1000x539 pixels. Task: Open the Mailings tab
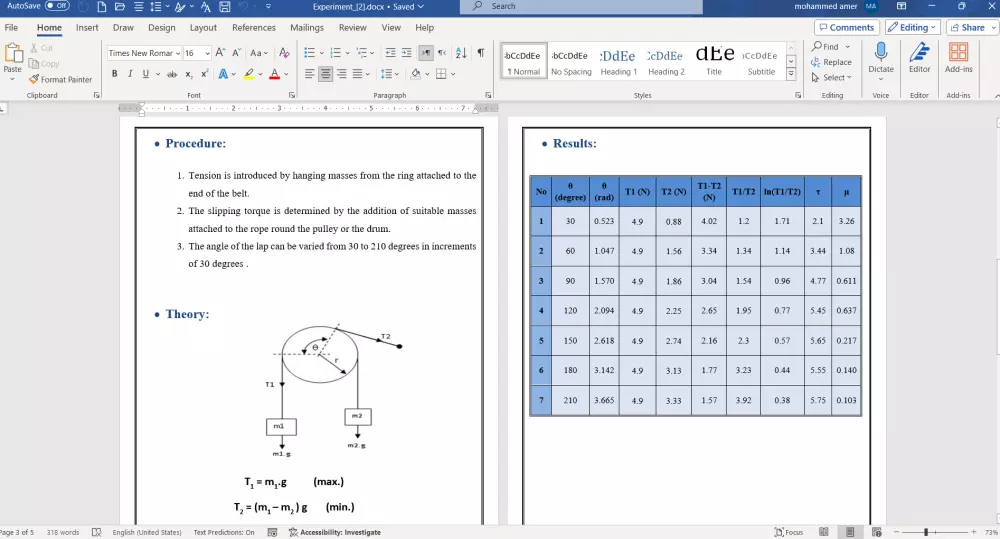pyautogui.click(x=307, y=27)
